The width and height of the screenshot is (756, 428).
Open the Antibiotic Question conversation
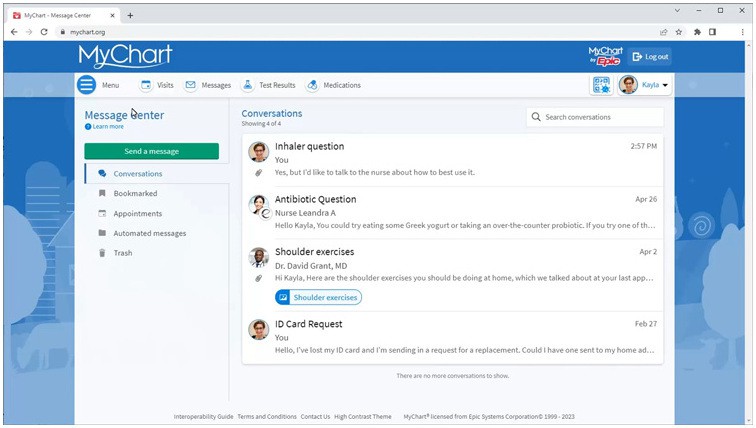[x=452, y=213]
